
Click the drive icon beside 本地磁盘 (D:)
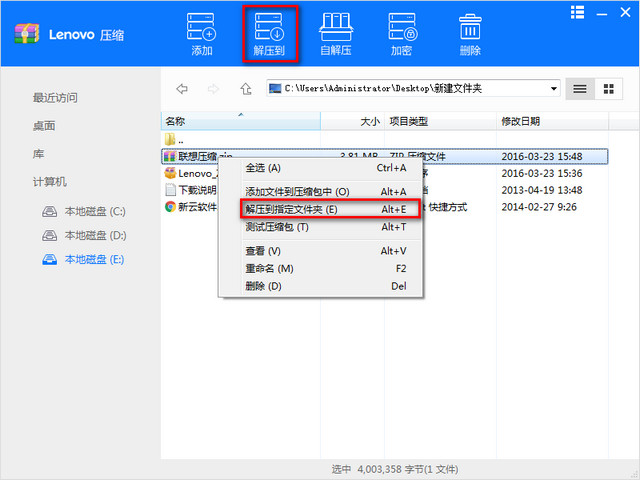tap(50, 236)
